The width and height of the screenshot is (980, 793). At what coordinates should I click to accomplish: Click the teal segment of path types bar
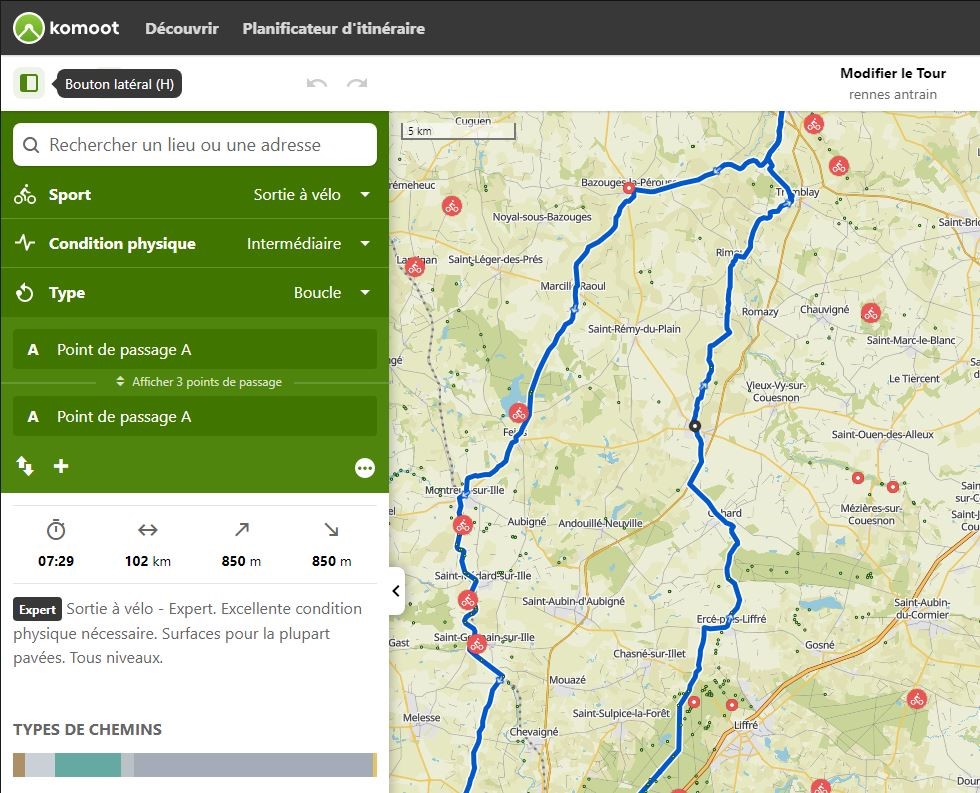click(x=87, y=765)
